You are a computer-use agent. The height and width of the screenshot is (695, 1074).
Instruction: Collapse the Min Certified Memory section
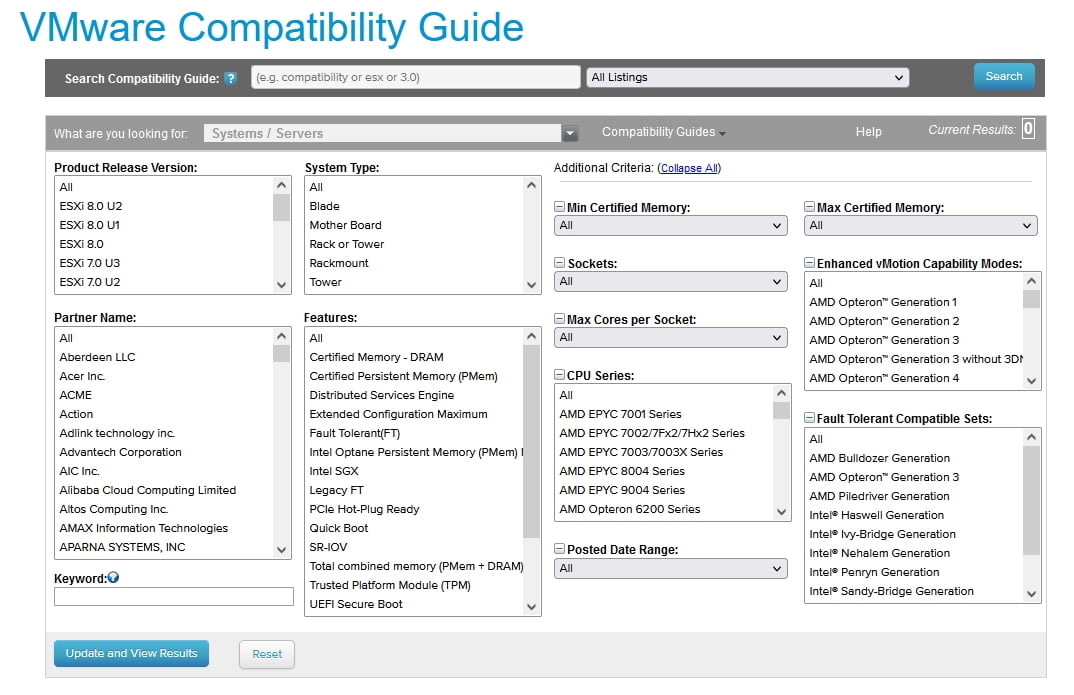560,207
